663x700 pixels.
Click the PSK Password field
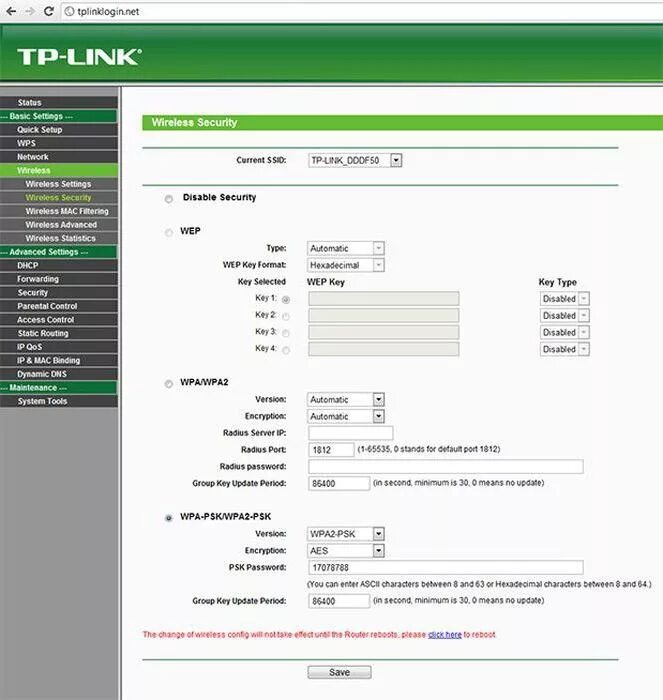point(446,567)
